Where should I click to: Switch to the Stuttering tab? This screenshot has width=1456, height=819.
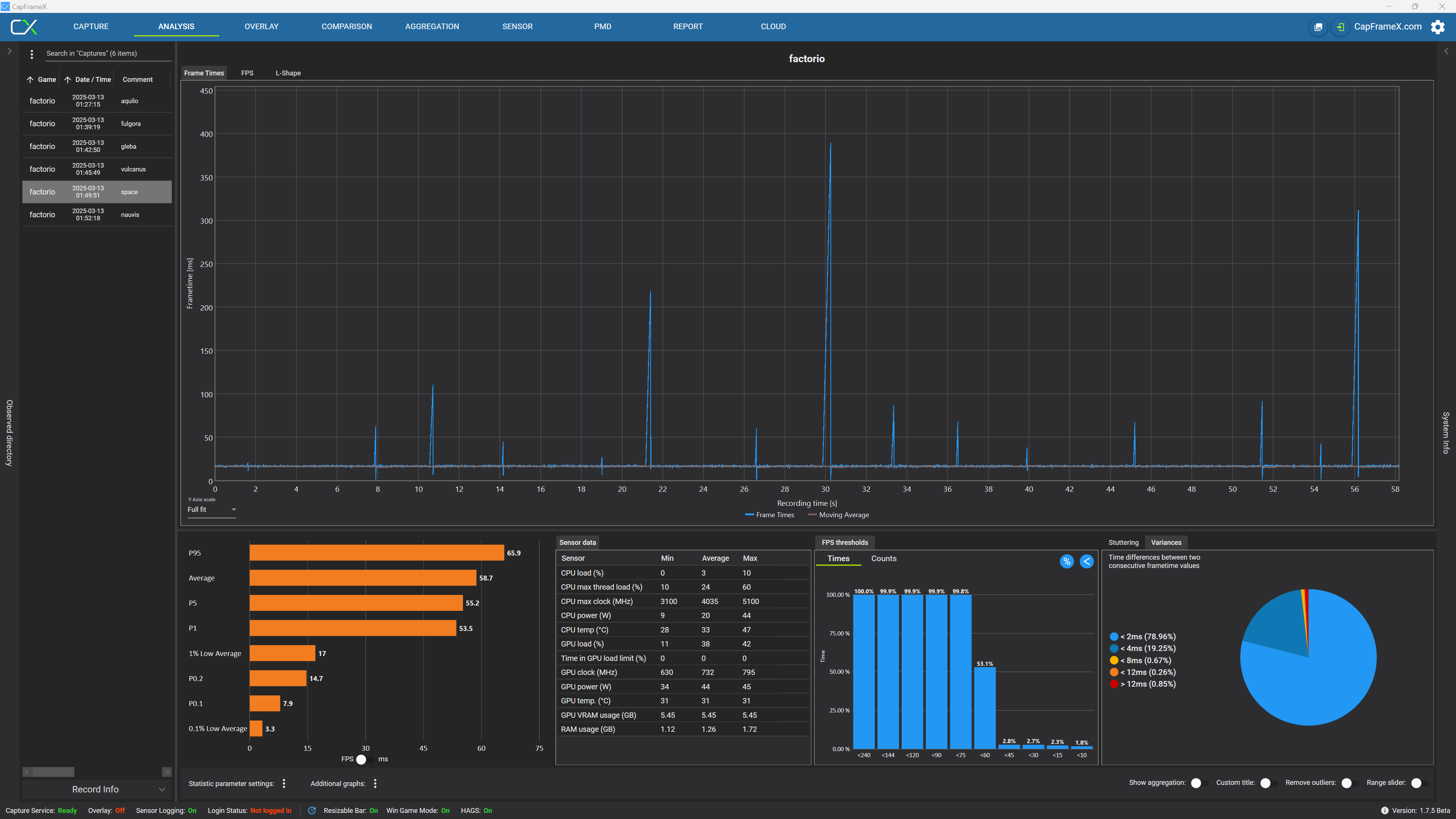pyautogui.click(x=1123, y=543)
